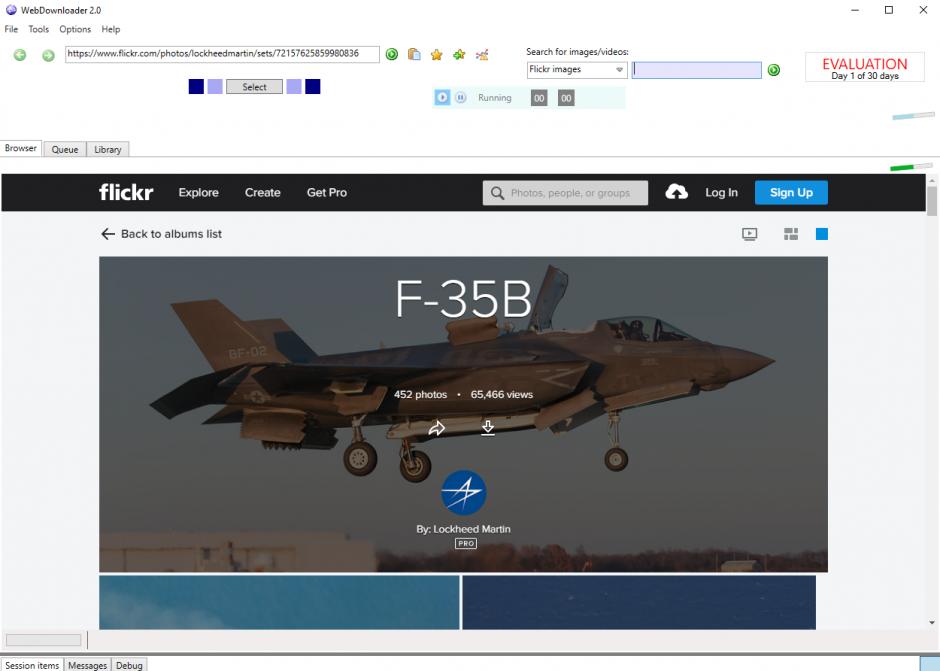This screenshot has width=940, height=671.
Task: Click the bottom-left status progress bar
Action: (x=43, y=640)
